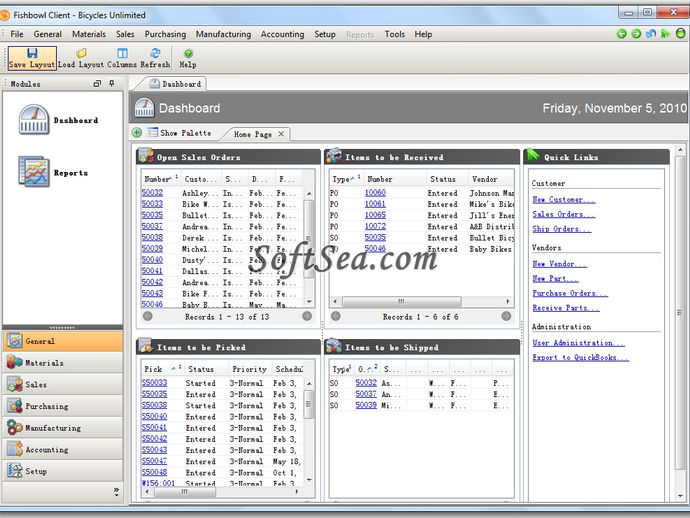Select the Sales module group

coord(62,384)
